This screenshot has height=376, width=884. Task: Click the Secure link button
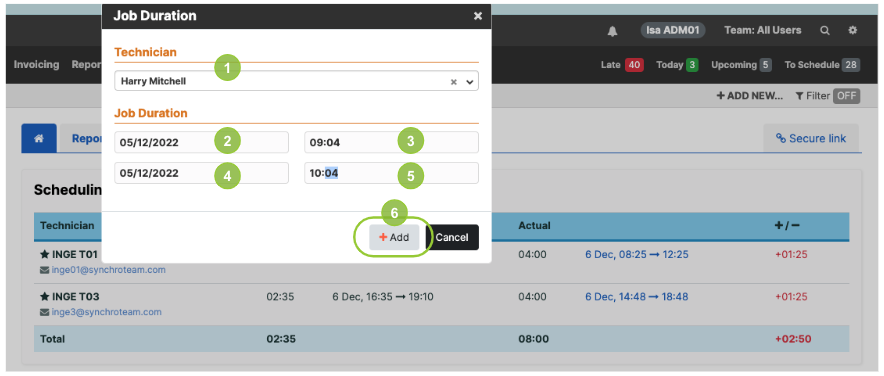[x=811, y=138]
